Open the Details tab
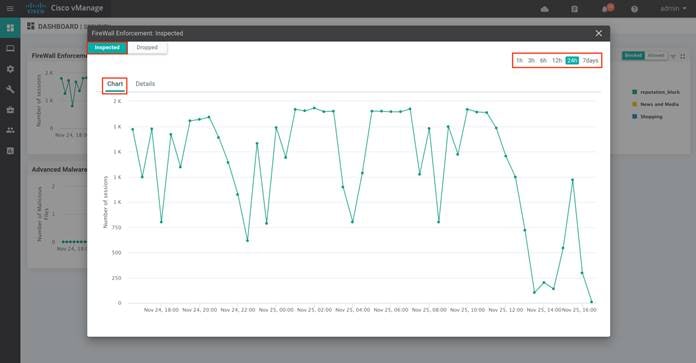Viewport: 696px width, 363px height. [x=145, y=84]
